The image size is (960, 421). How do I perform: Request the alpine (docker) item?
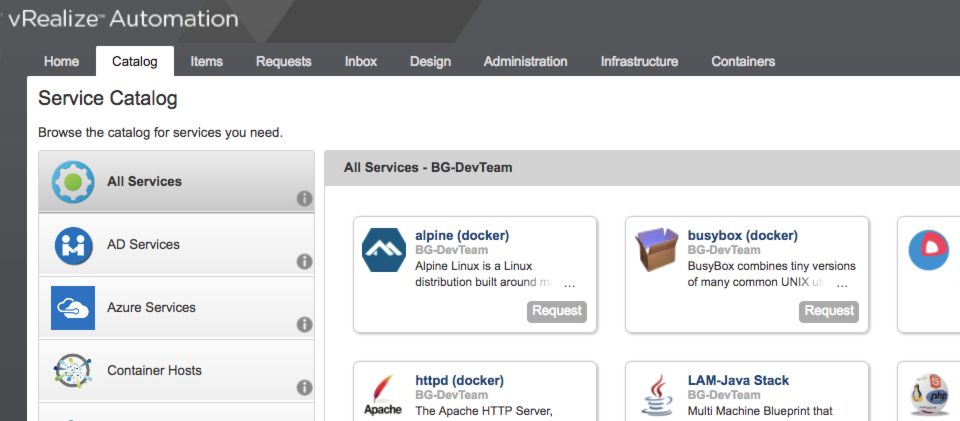(557, 311)
